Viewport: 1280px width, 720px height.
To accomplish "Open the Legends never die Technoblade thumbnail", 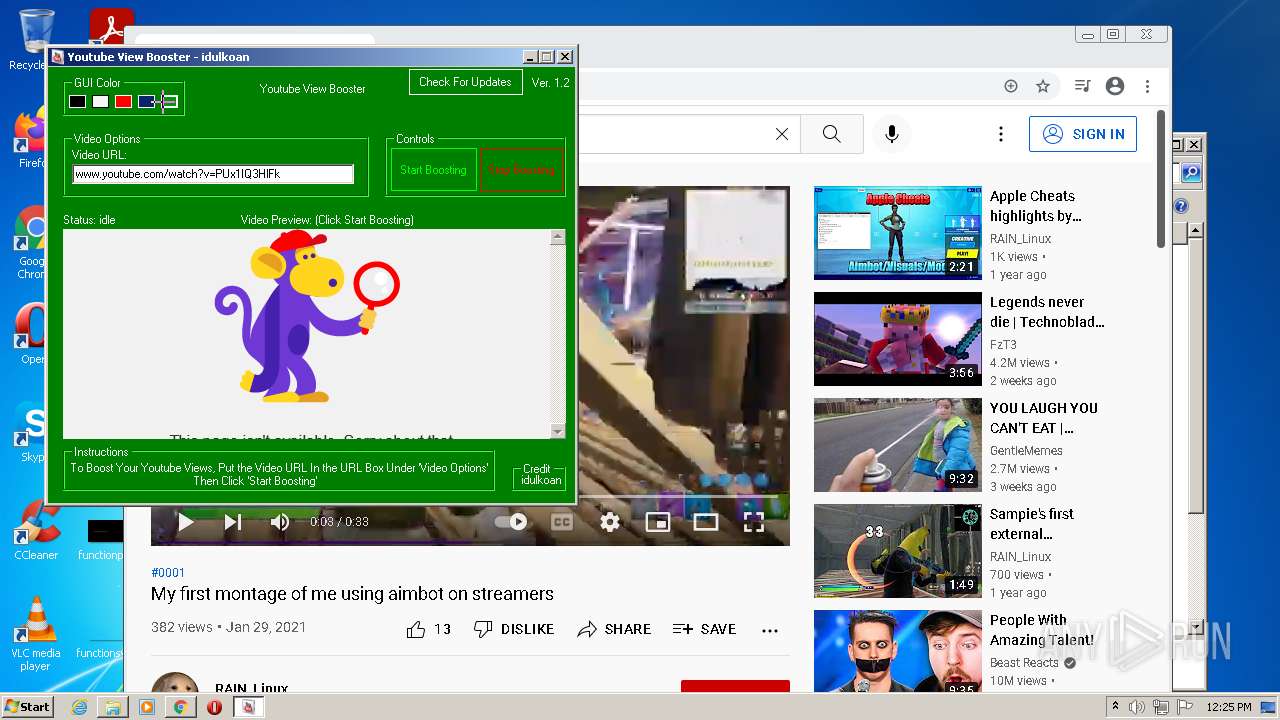I will [898, 339].
